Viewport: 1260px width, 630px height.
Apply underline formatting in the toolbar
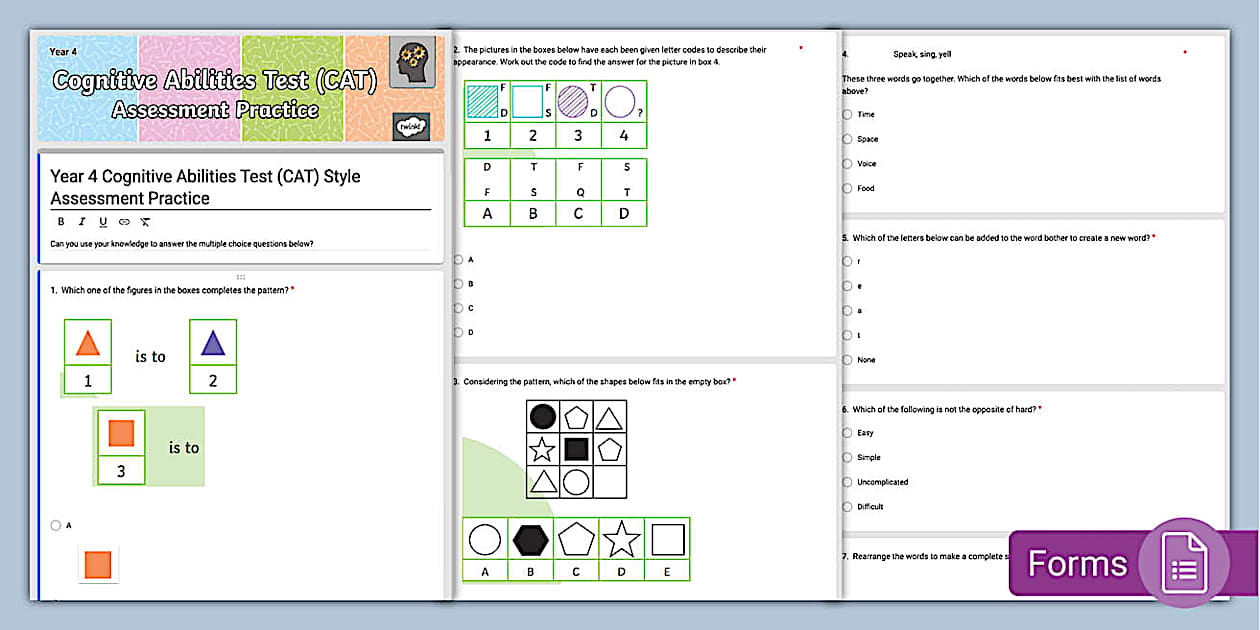pos(103,221)
